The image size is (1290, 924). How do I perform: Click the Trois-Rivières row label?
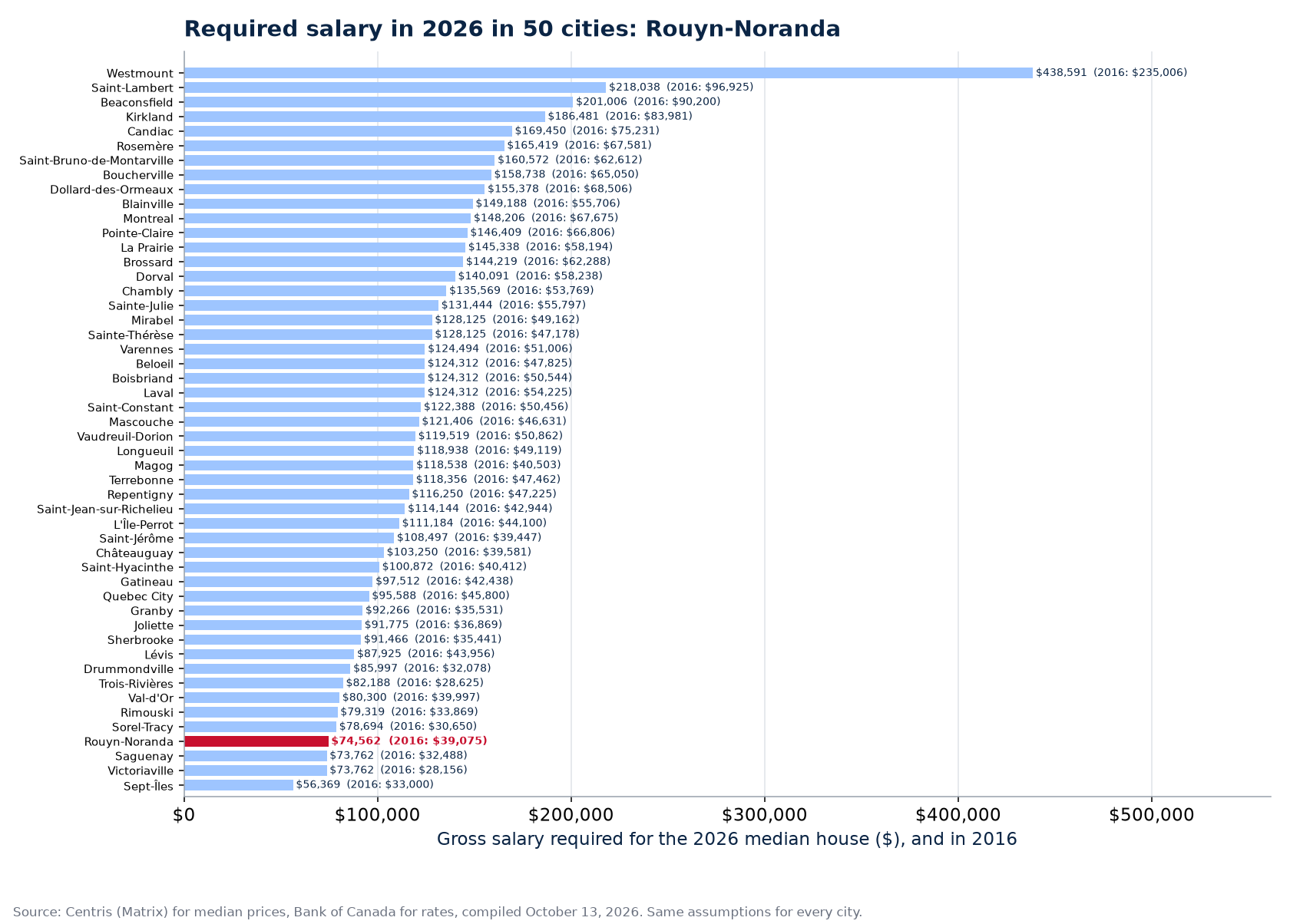pyautogui.click(x=136, y=685)
